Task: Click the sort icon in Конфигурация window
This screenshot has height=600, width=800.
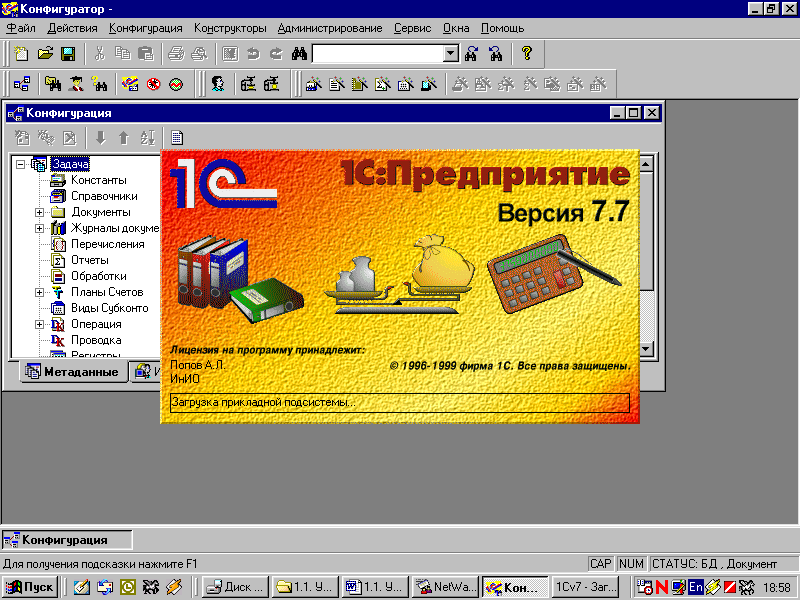Action: point(147,138)
